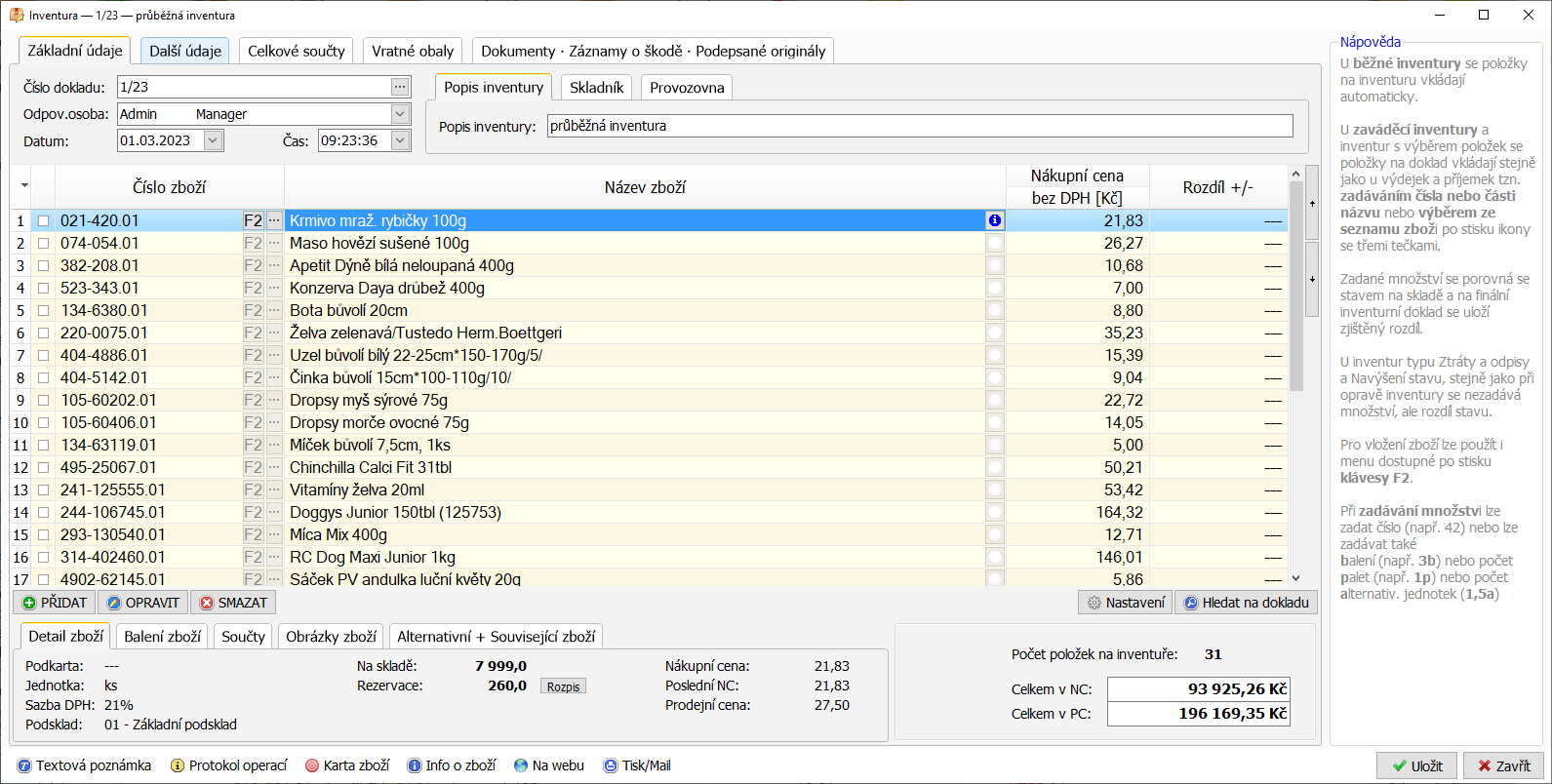1552x784 pixels.
Task: Expand the Odpov.osoba dropdown
Action: [x=400, y=114]
